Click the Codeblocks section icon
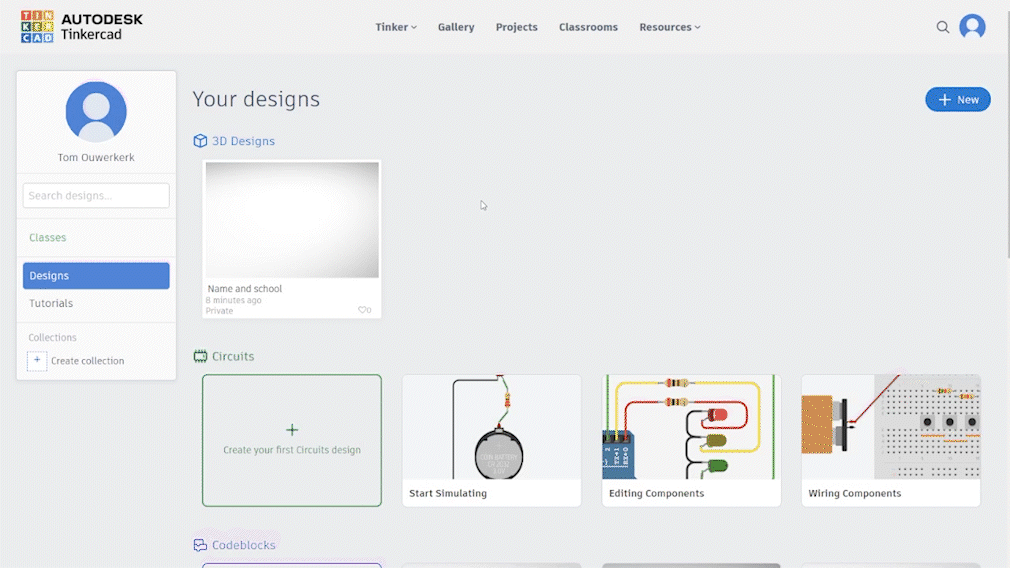 200,545
